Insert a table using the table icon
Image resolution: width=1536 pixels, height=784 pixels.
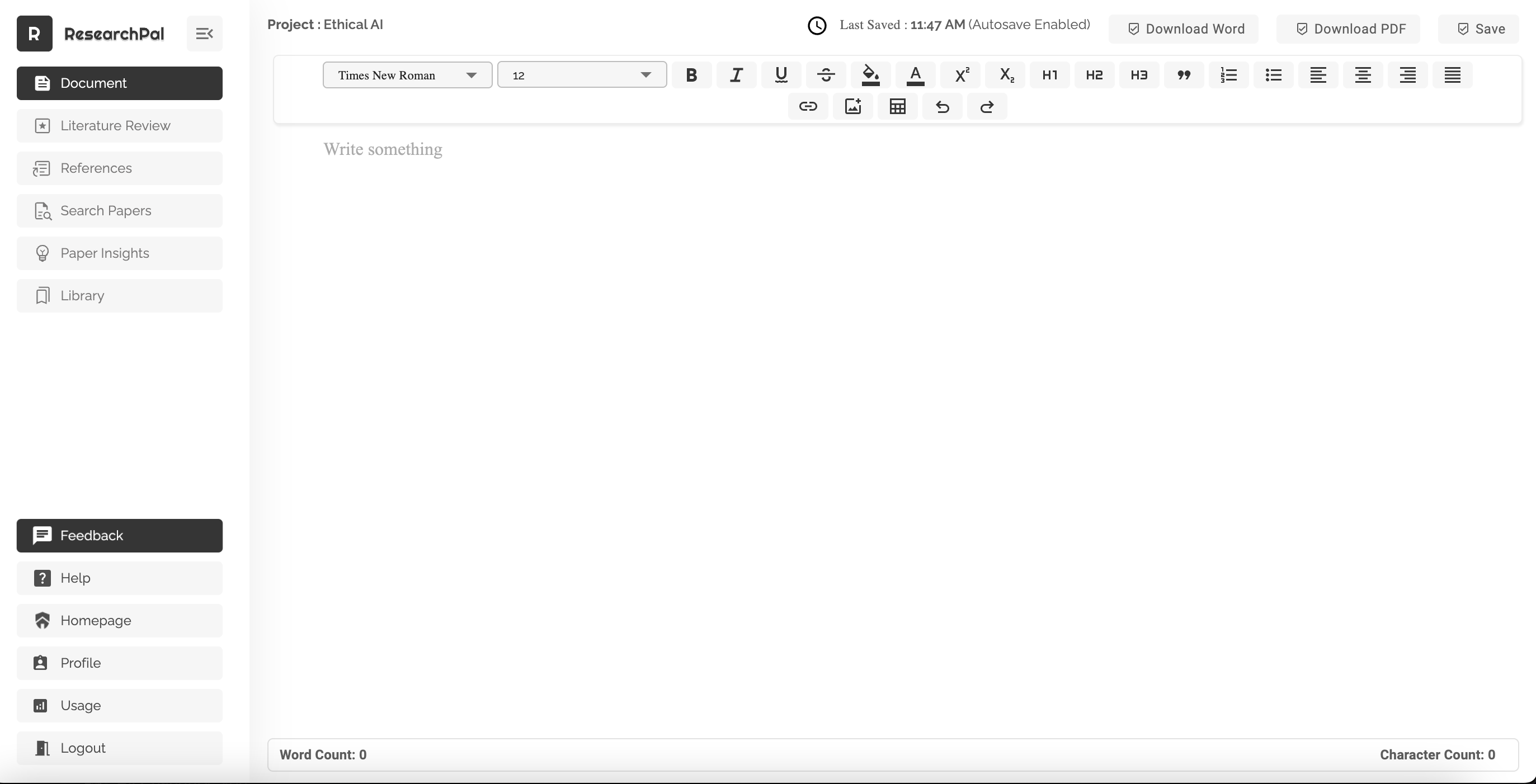tap(897, 107)
